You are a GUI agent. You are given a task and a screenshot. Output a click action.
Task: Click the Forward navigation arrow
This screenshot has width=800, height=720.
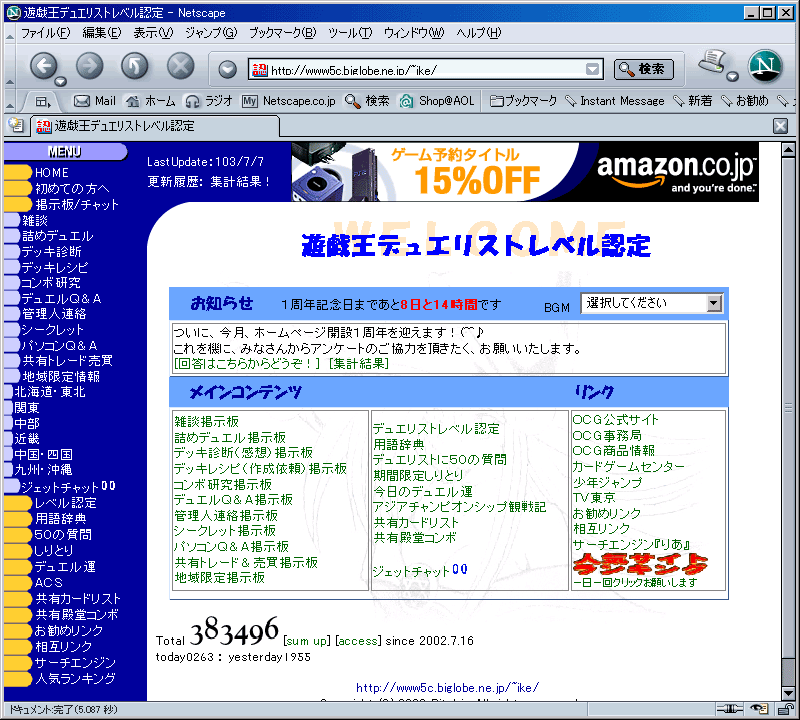point(90,66)
